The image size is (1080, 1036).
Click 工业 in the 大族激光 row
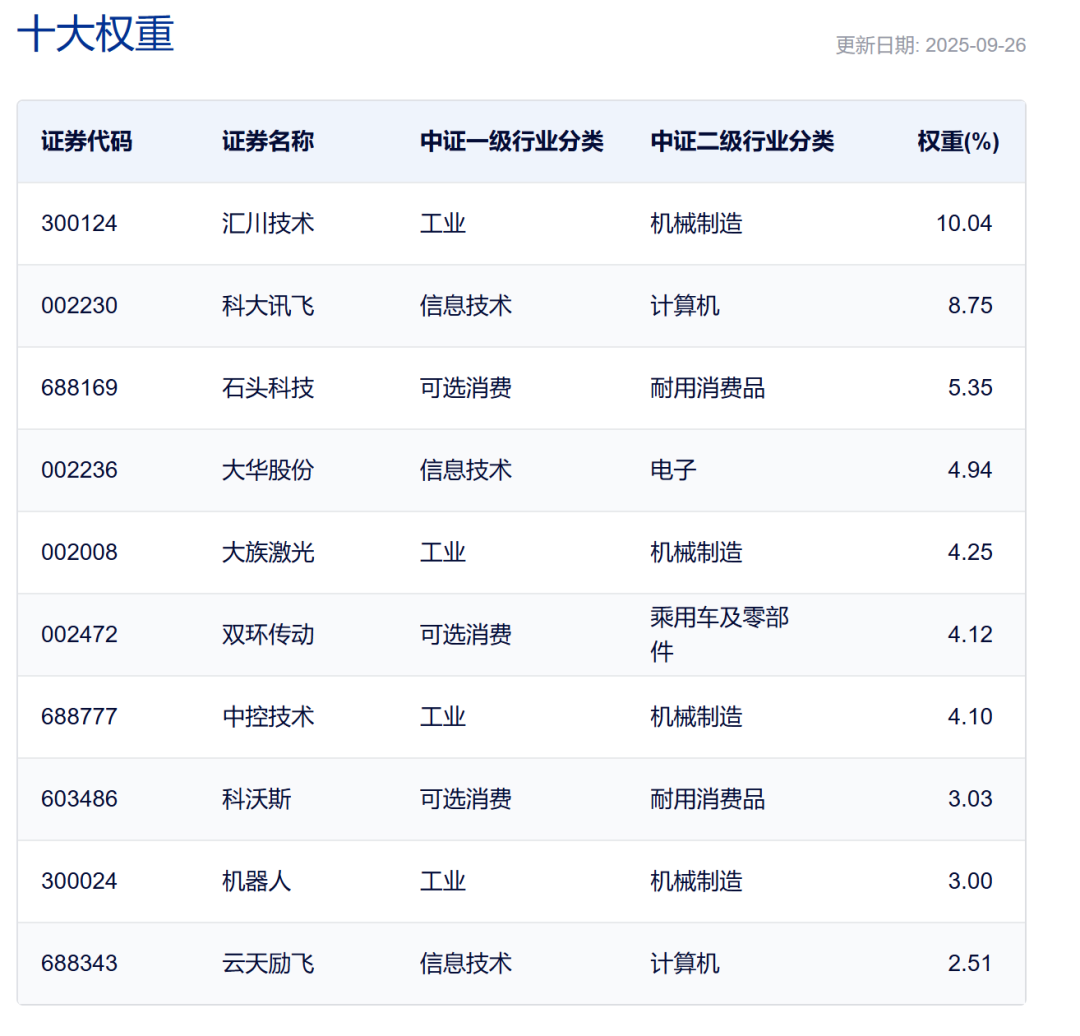click(x=443, y=552)
